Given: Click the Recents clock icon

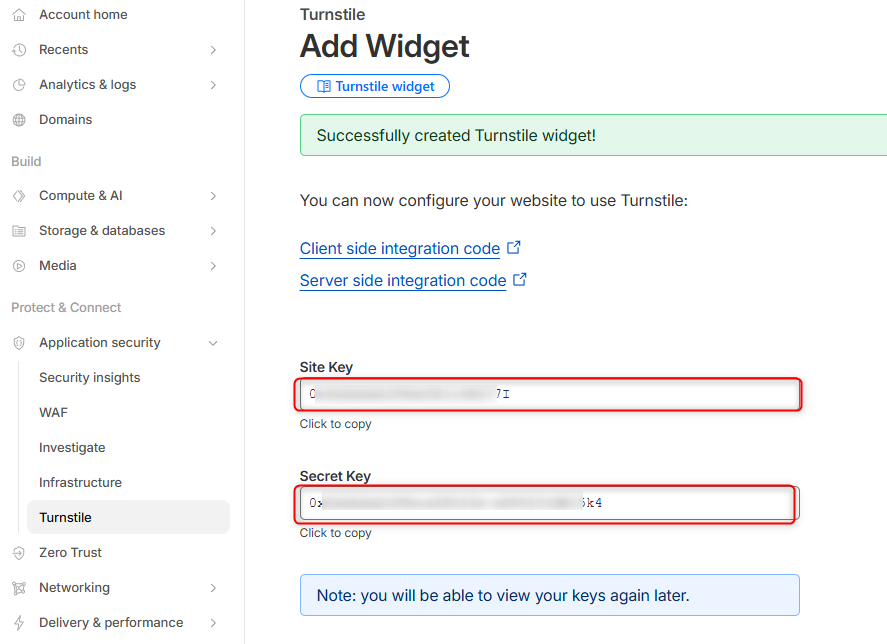Looking at the screenshot, I should [x=18, y=50].
